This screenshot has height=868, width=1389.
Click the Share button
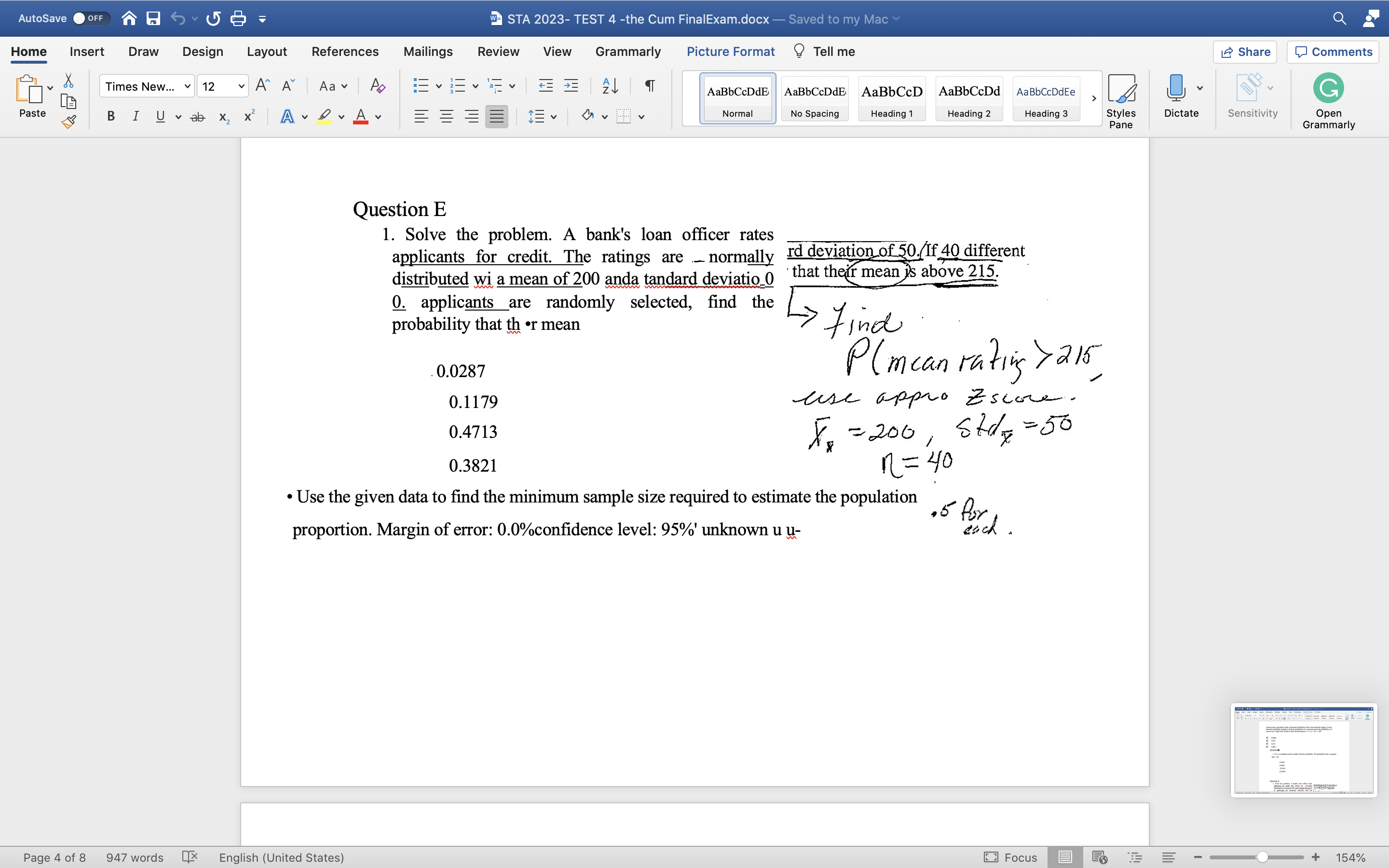click(x=1245, y=52)
